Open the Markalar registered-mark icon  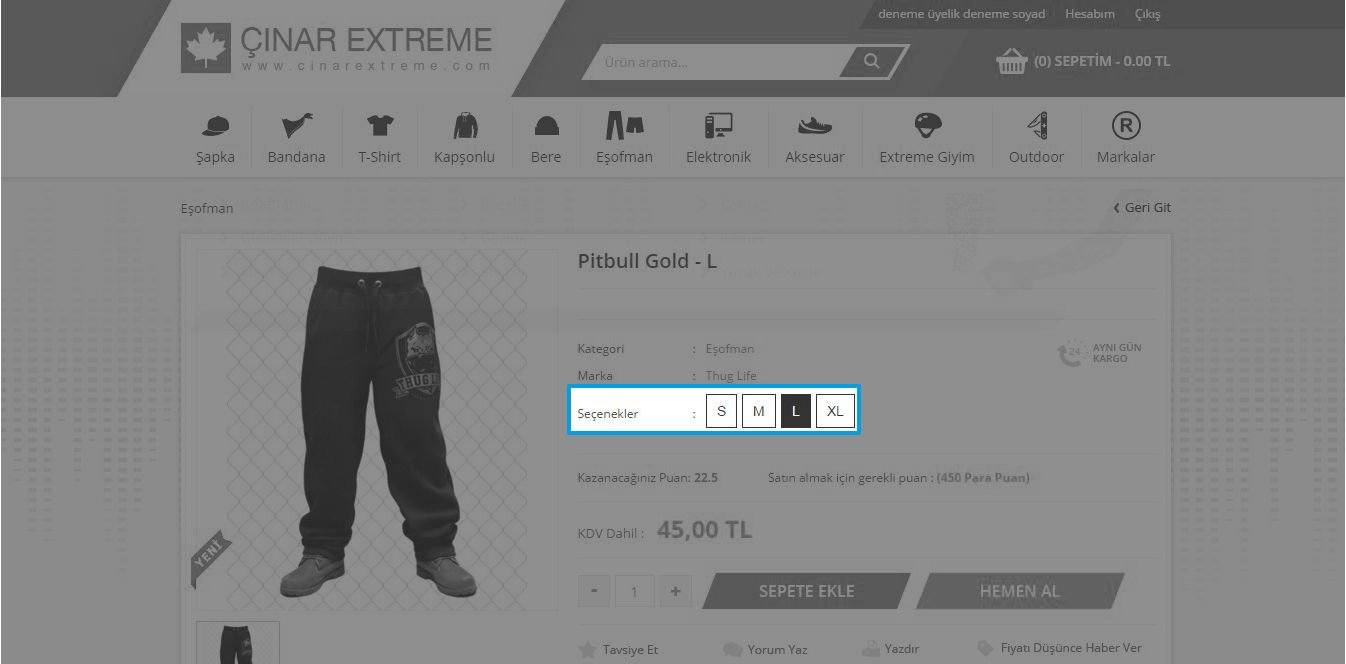click(1126, 125)
